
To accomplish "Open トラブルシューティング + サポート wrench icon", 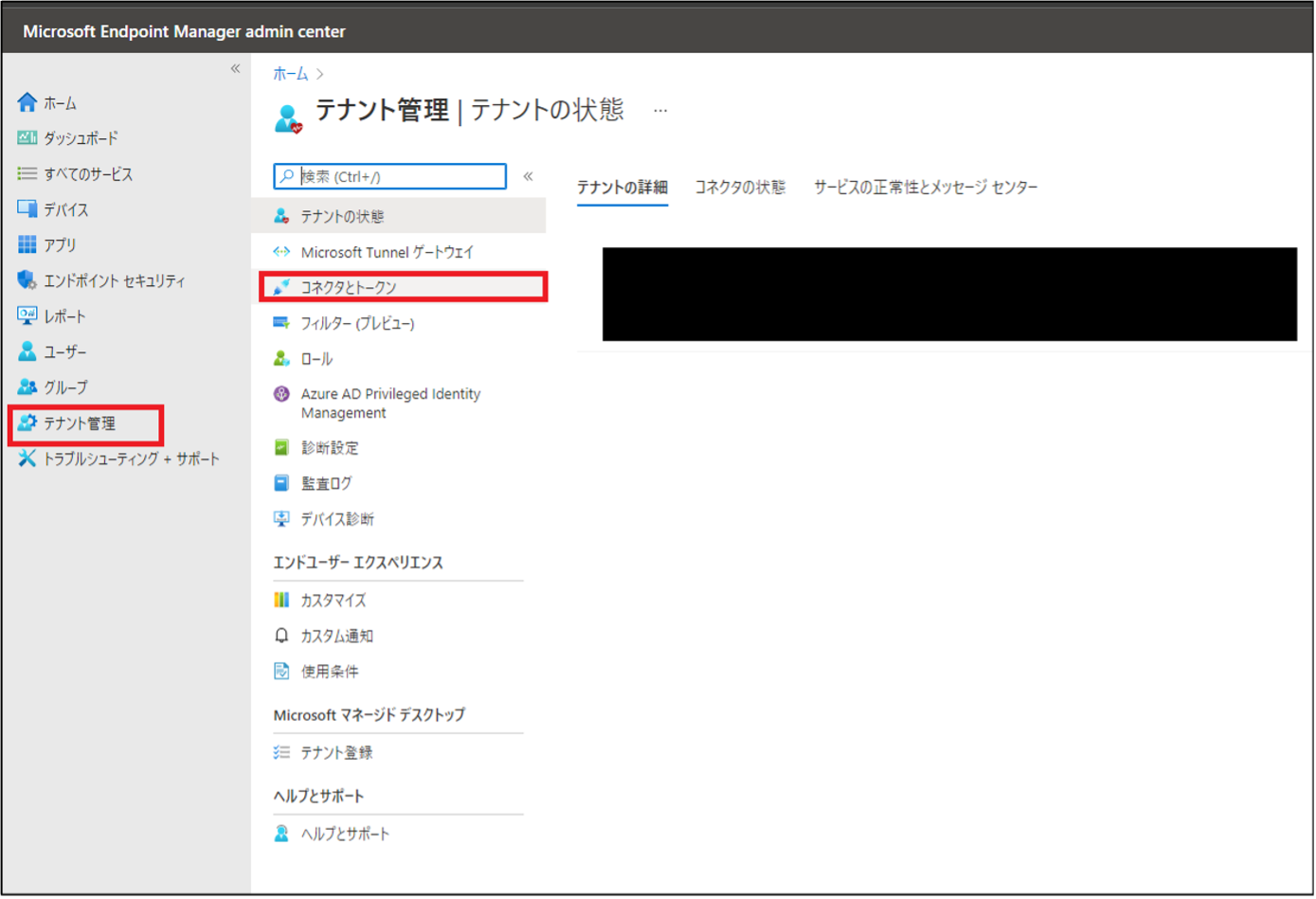I will coord(27,458).
